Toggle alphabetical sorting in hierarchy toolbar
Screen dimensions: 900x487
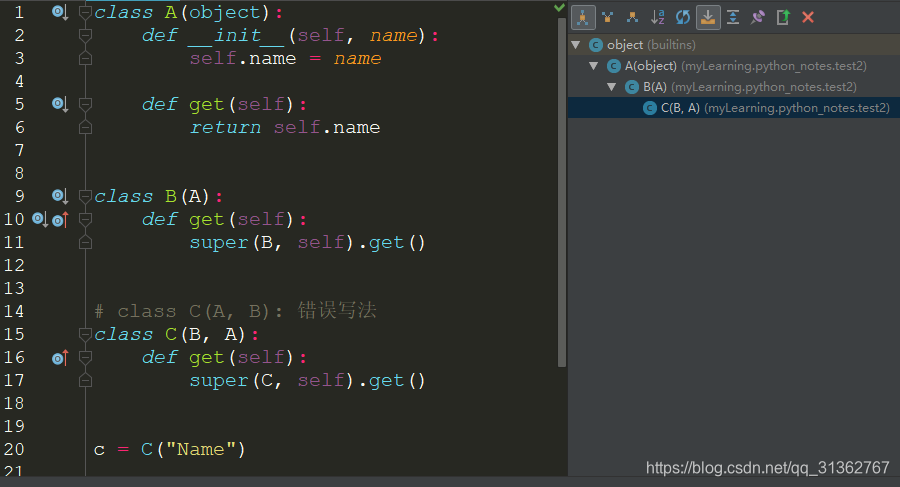coord(657,17)
